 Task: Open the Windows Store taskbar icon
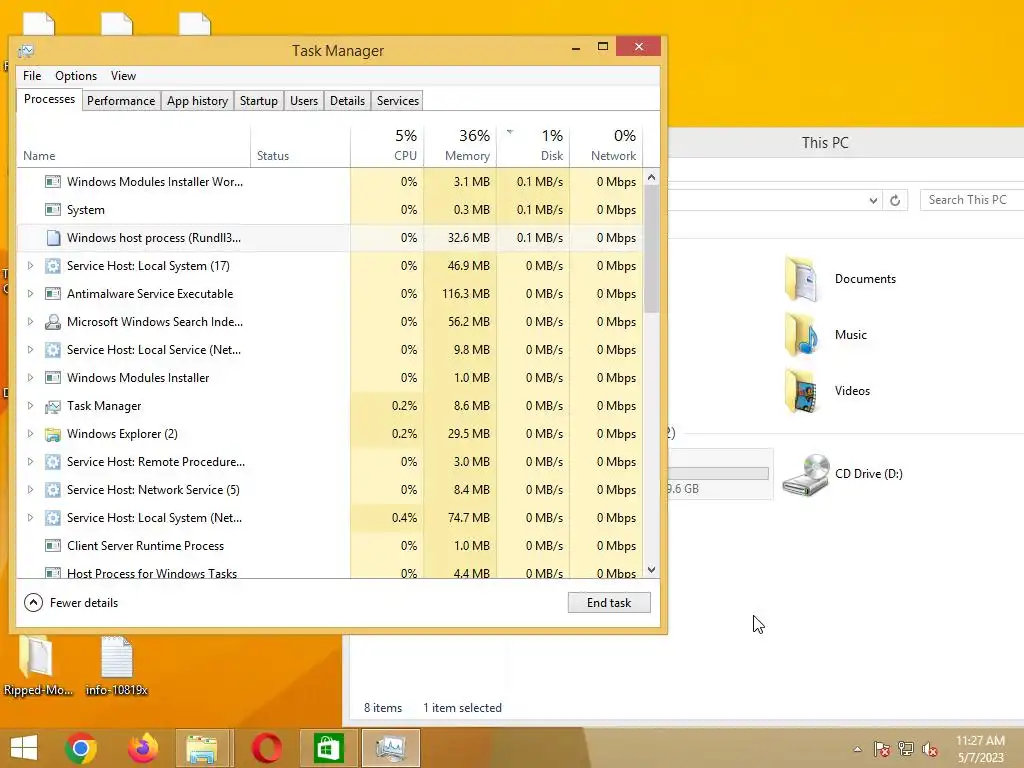(328, 748)
